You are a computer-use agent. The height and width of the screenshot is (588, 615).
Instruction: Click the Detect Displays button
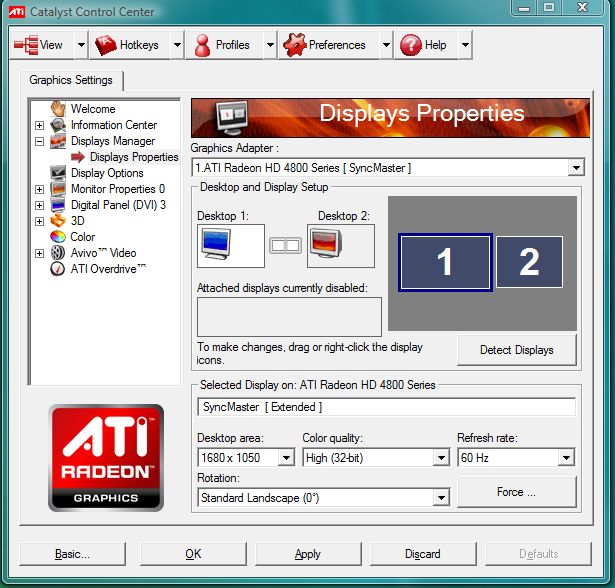click(517, 350)
